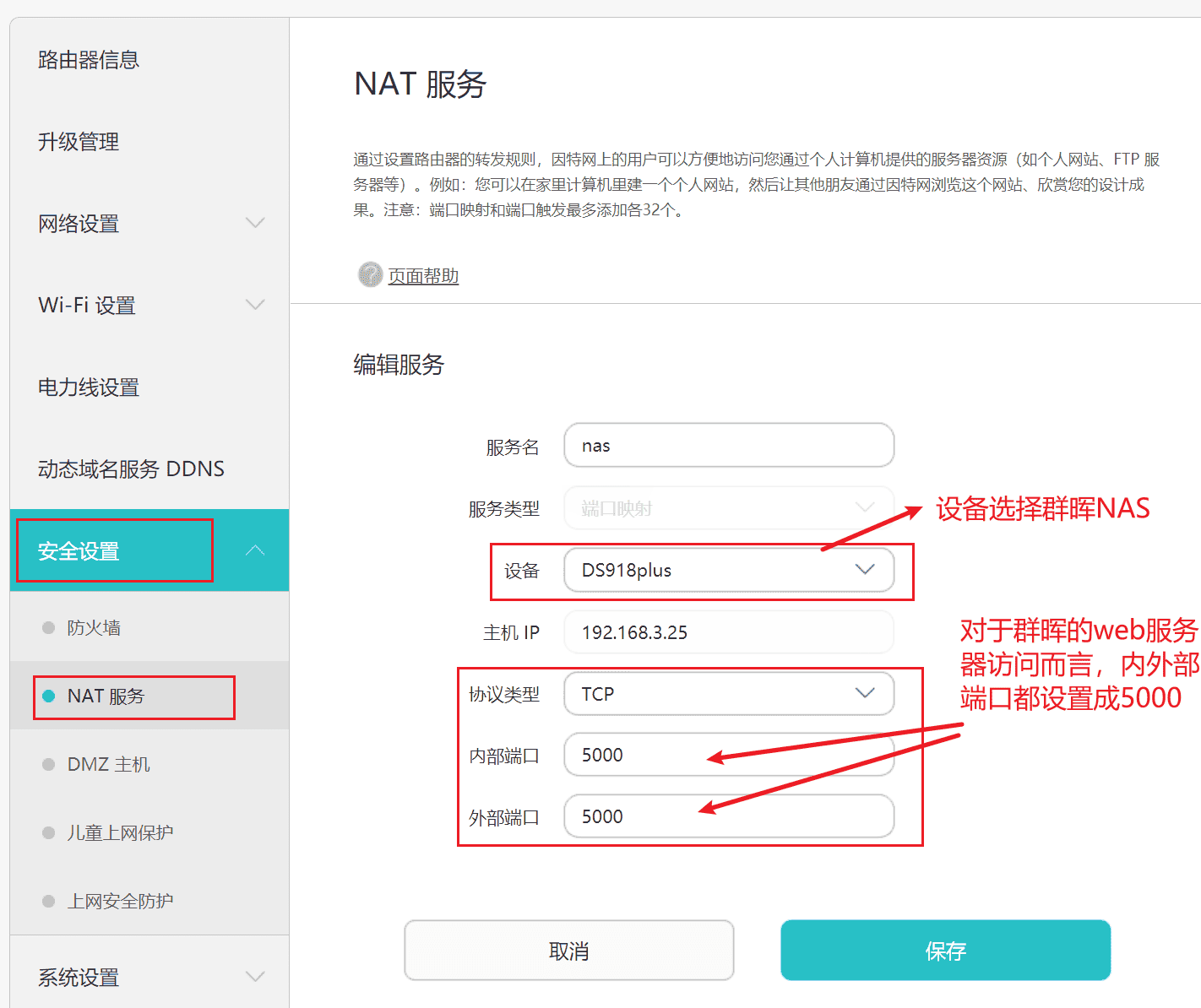This screenshot has width=1201, height=1008.
Task: Open the 设备 dropdown showing DS918plus
Action: [728, 570]
